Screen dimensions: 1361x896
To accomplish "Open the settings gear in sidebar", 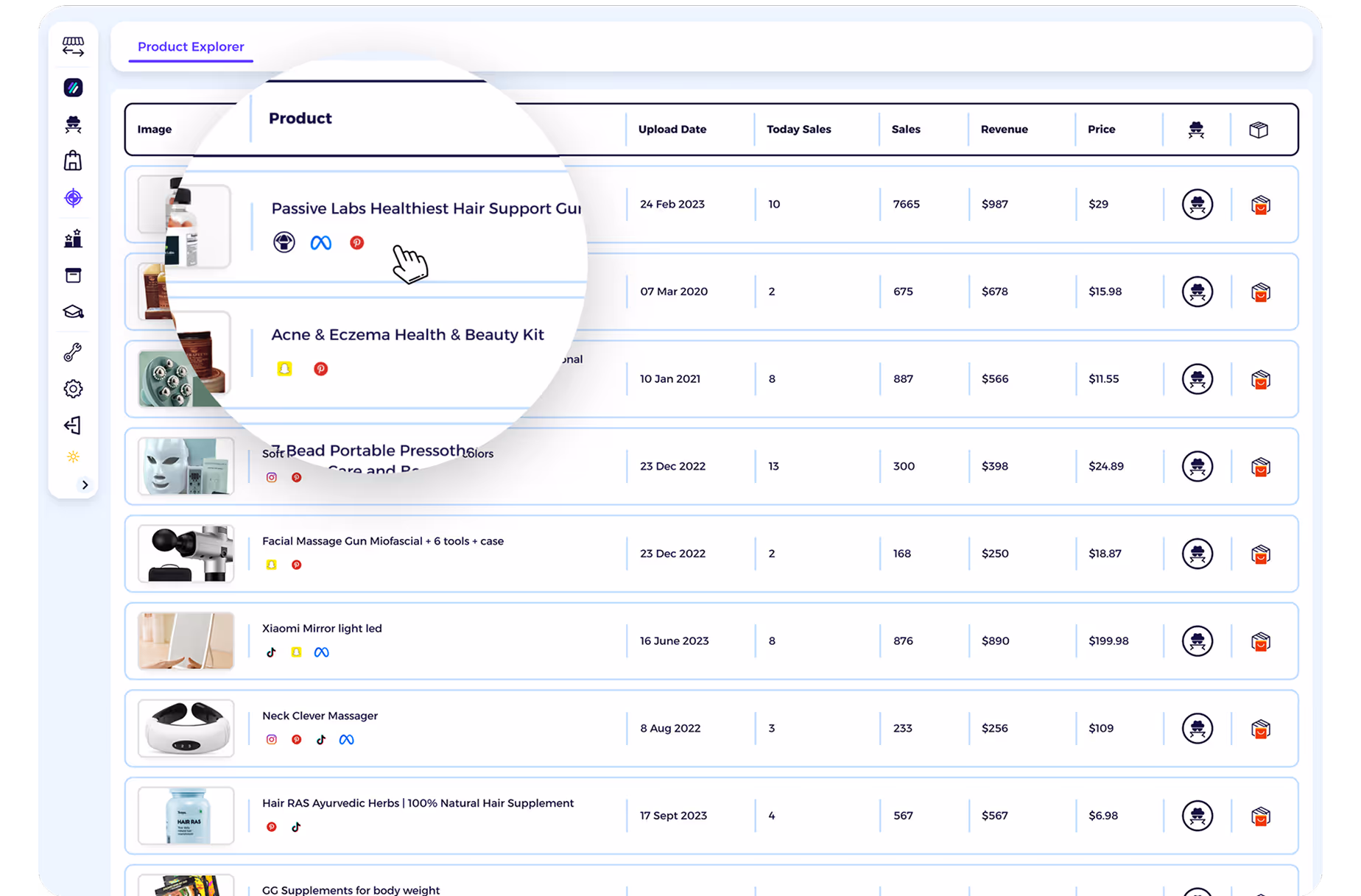I will (73, 389).
